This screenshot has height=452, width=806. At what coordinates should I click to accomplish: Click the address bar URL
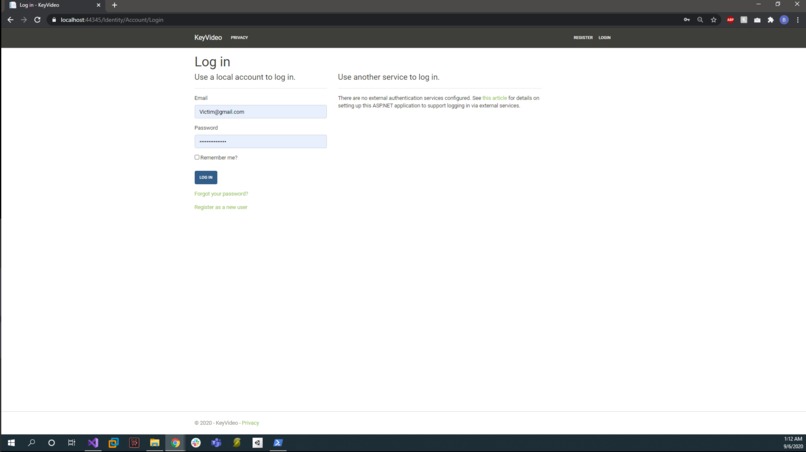(112, 20)
